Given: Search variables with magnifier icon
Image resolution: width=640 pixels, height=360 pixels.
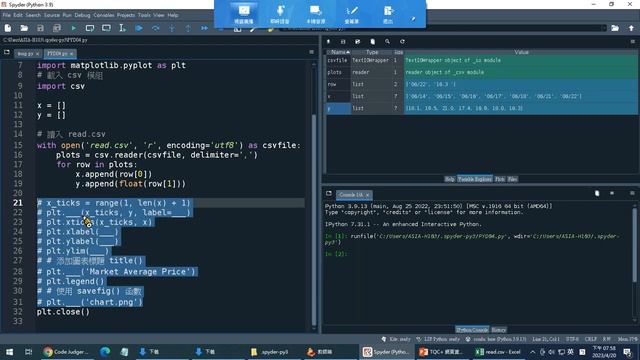Looking at the screenshot, I should tap(387, 42).
